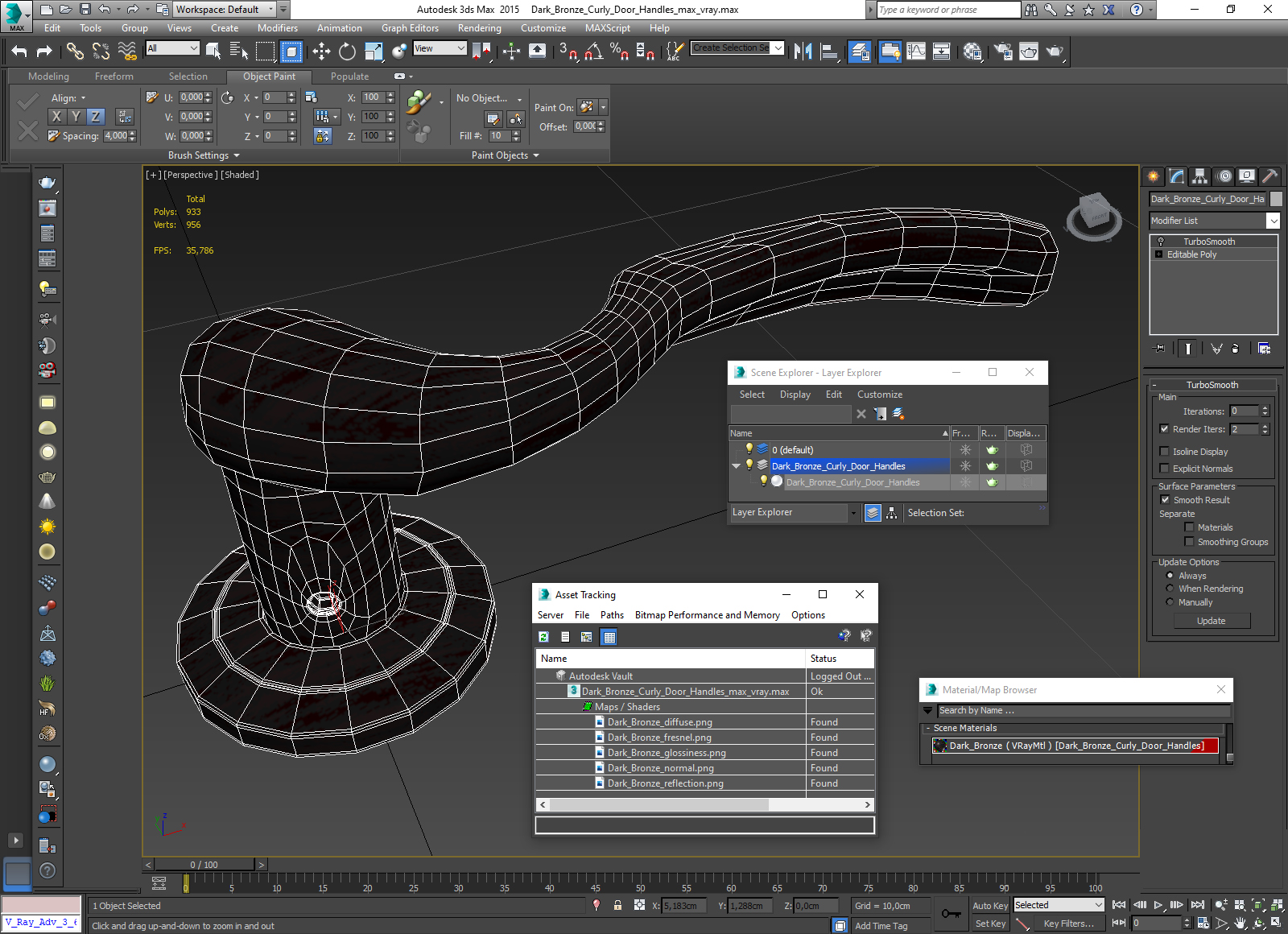Collapse the Dark_Bronze_Curly_Door_Handles layer tree
This screenshot has width=1288, height=934.
(x=736, y=466)
